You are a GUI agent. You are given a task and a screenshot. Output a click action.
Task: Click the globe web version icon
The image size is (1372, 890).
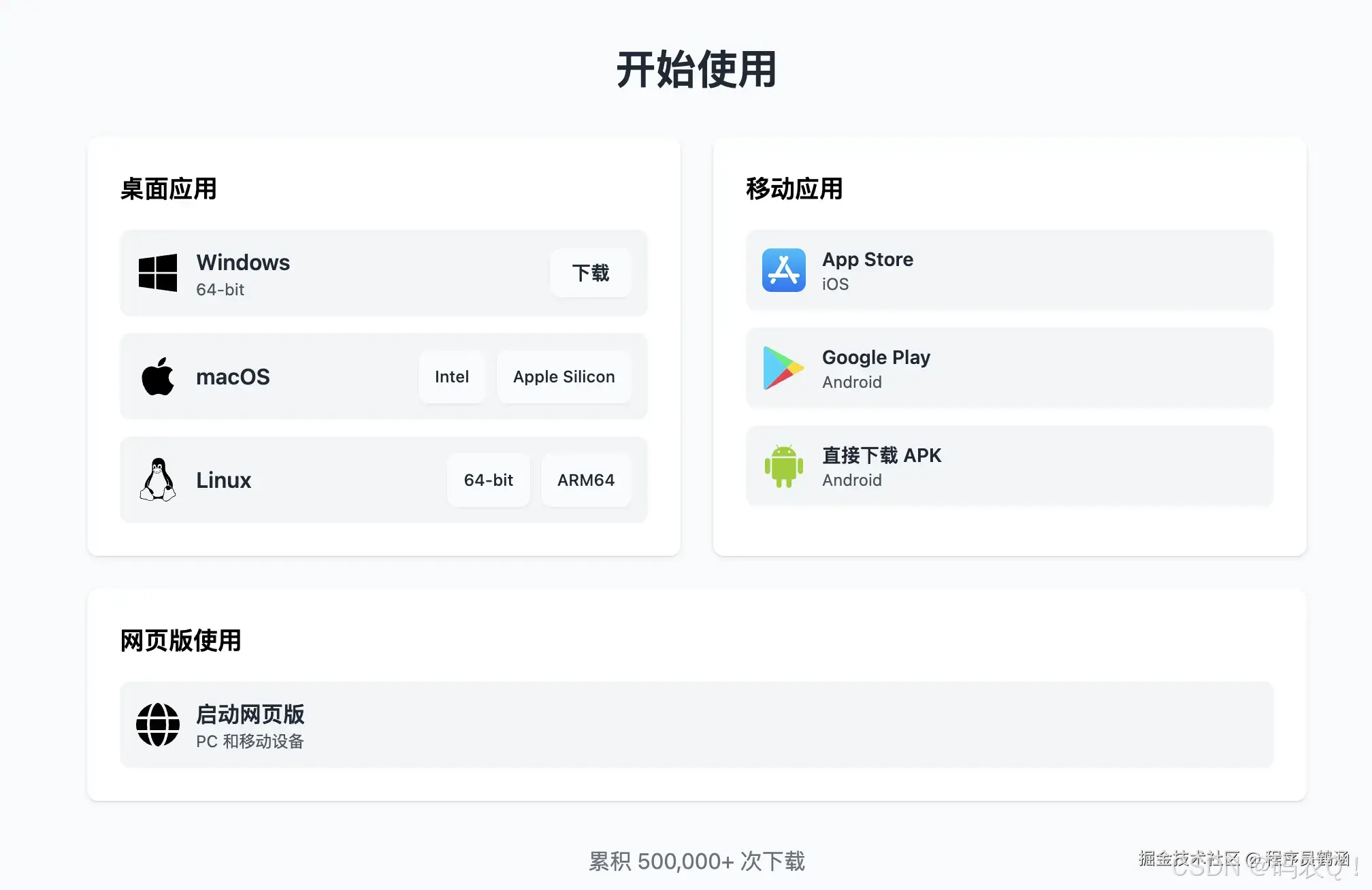point(158,725)
